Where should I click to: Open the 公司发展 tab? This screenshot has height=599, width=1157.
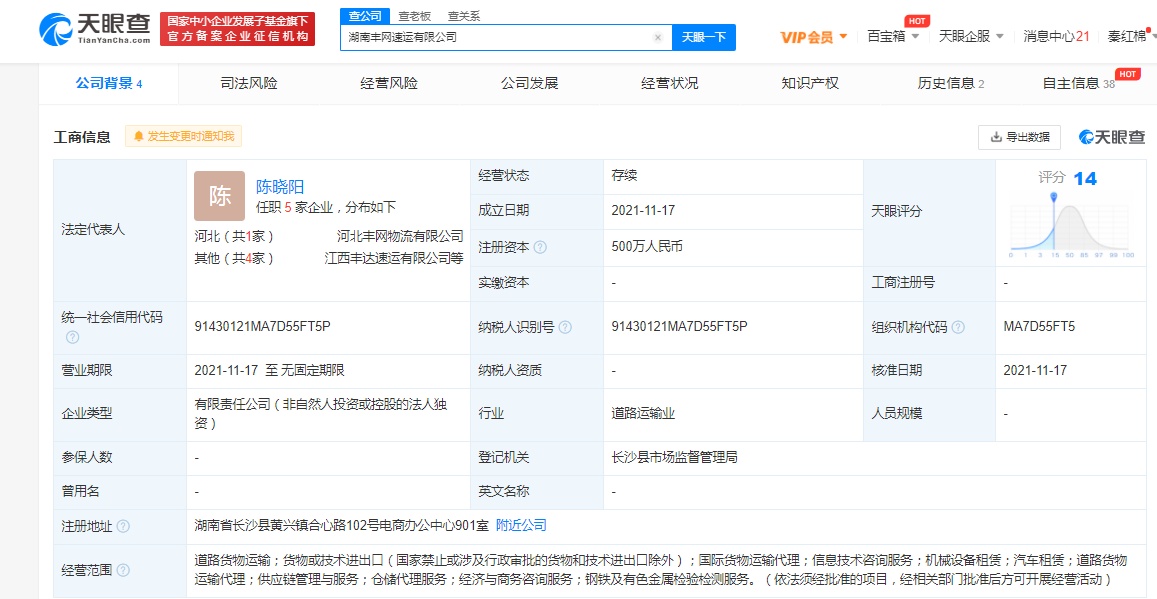point(529,83)
